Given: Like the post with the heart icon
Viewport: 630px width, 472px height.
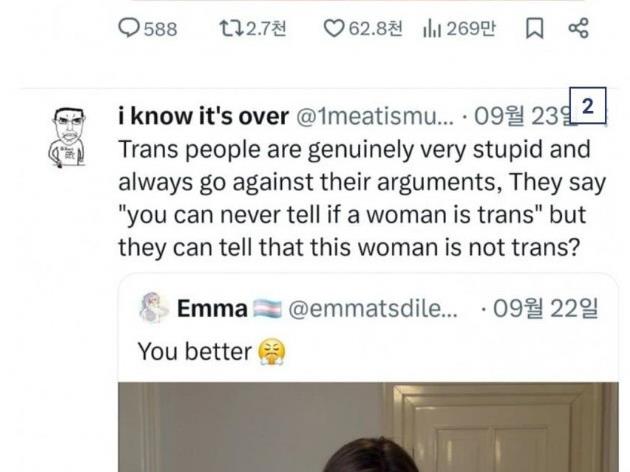Looking at the screenshot, I should 333,29.
